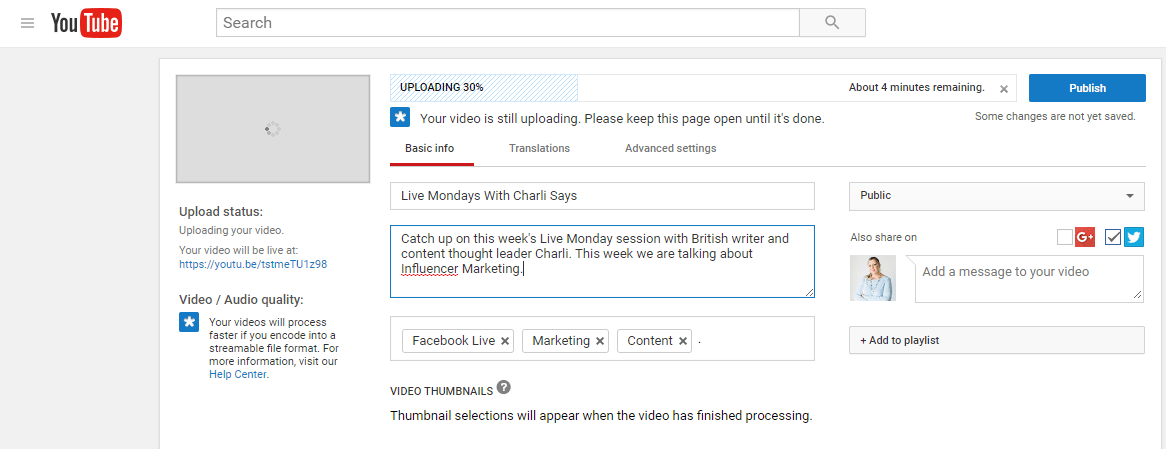Open the hamburger guide menu
This screenshot has height=449, width=1166.
[27, 23]
